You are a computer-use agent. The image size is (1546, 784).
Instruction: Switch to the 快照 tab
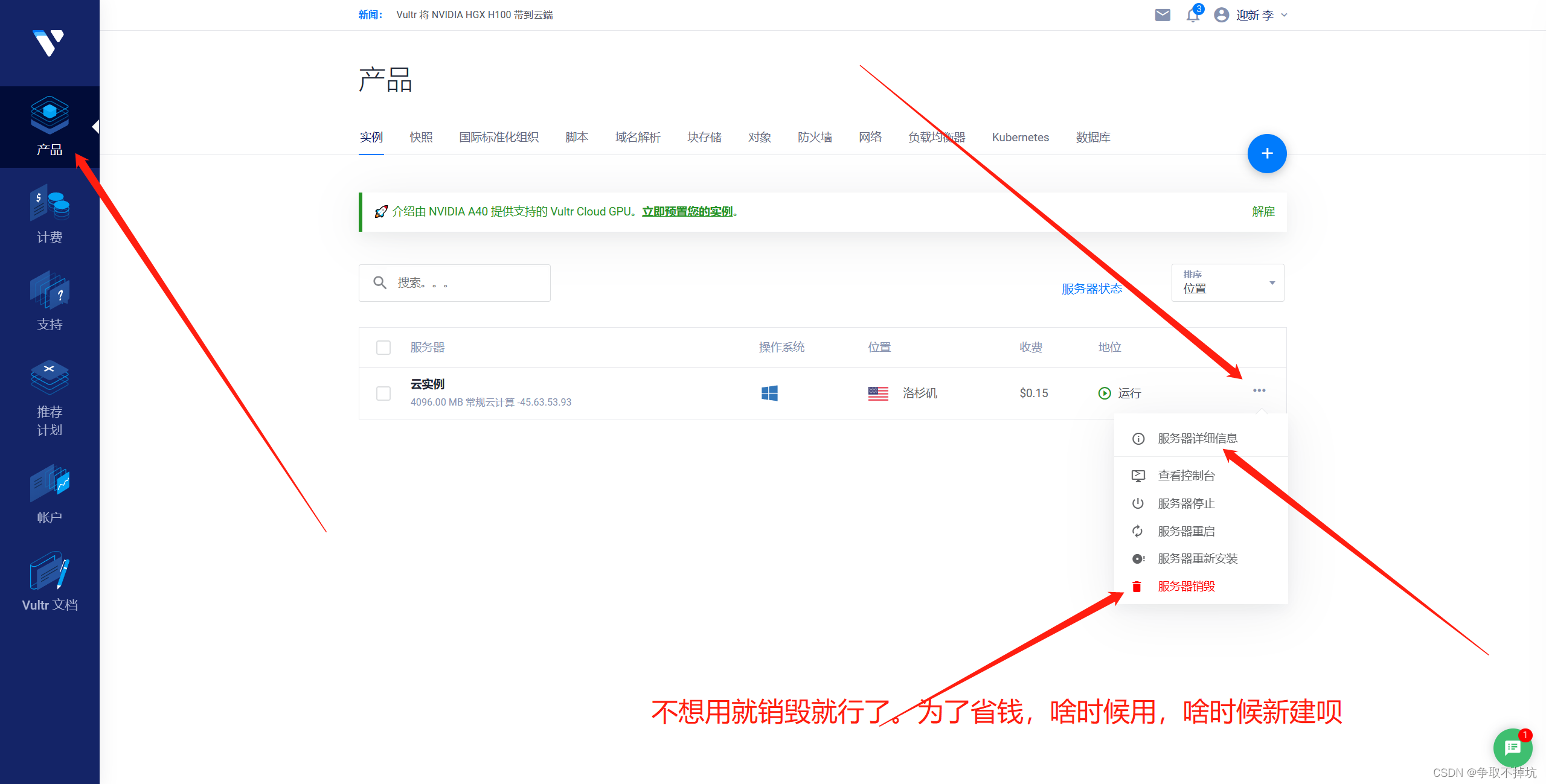click(421, 138)
